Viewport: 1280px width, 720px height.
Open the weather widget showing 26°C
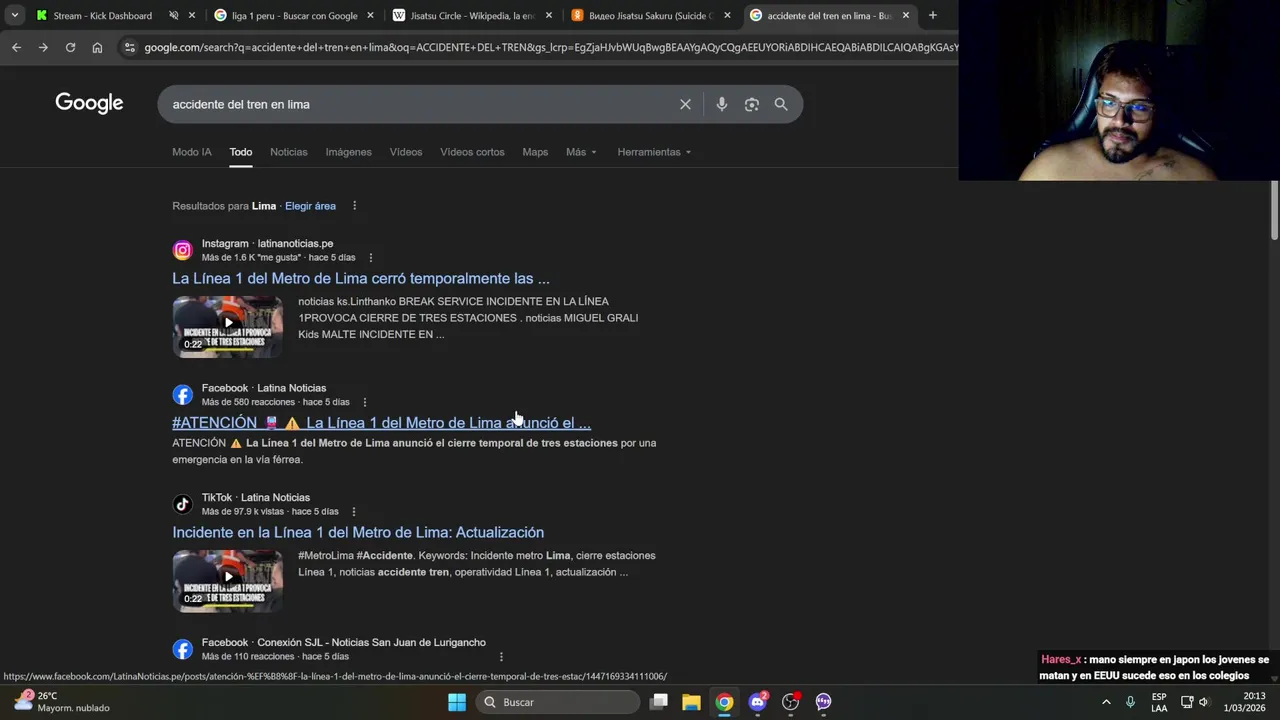tap(60, 702)
